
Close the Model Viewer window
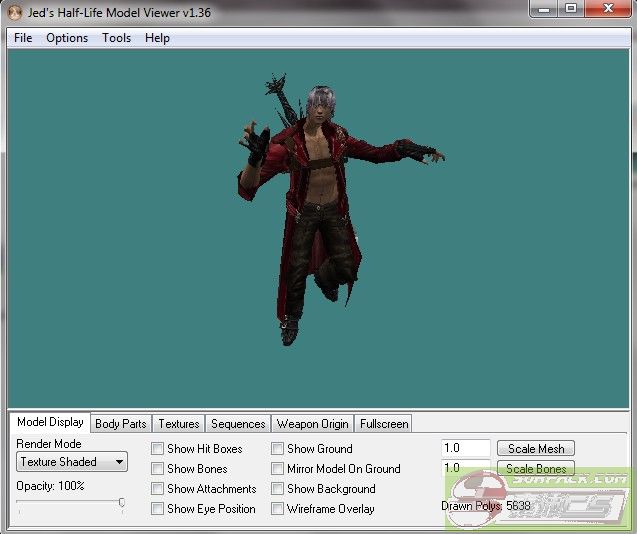(x=608, y=9)
